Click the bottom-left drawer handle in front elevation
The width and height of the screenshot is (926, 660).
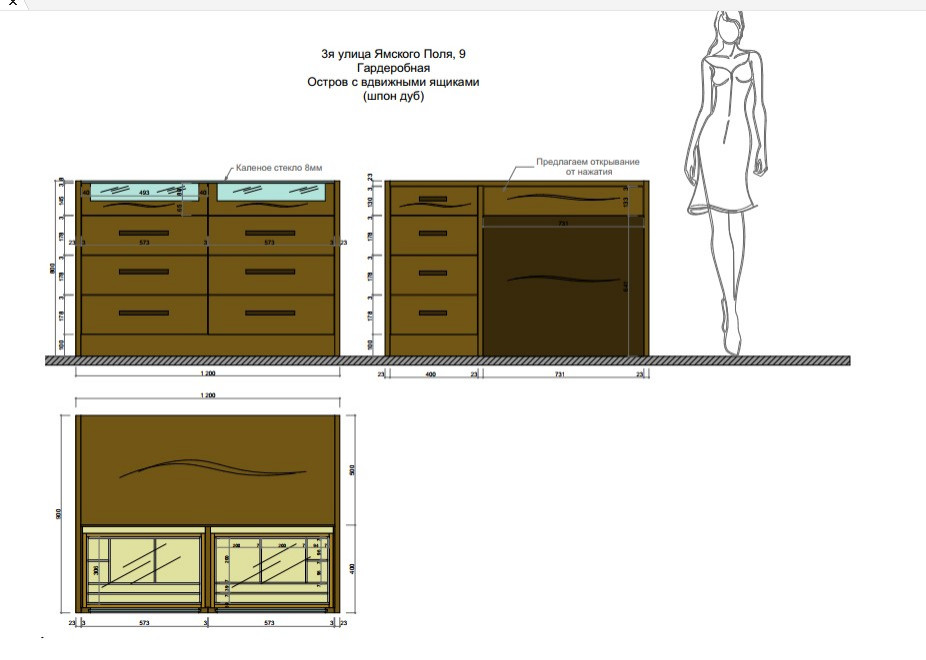143,313
